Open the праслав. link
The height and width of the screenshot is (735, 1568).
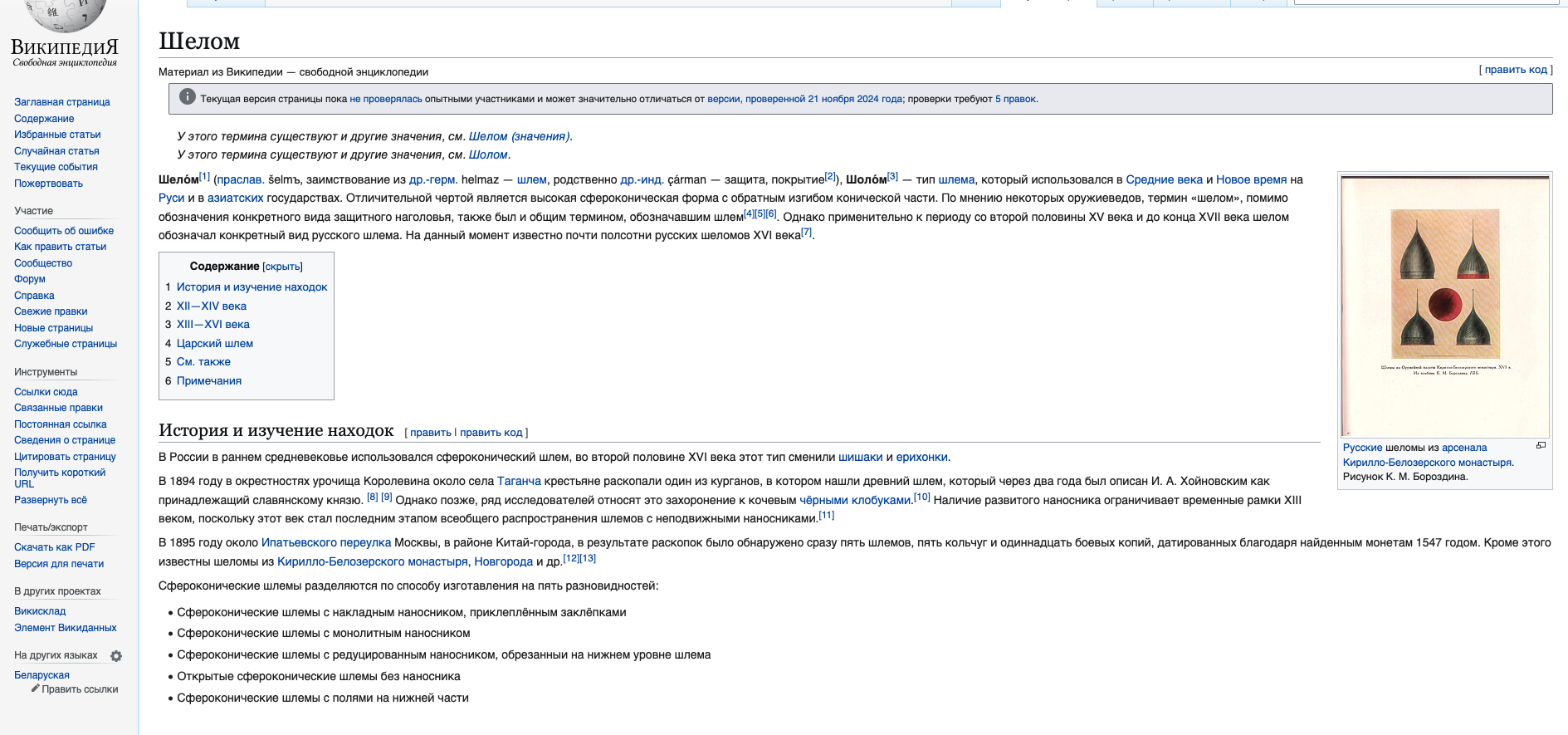click(241, 179)
